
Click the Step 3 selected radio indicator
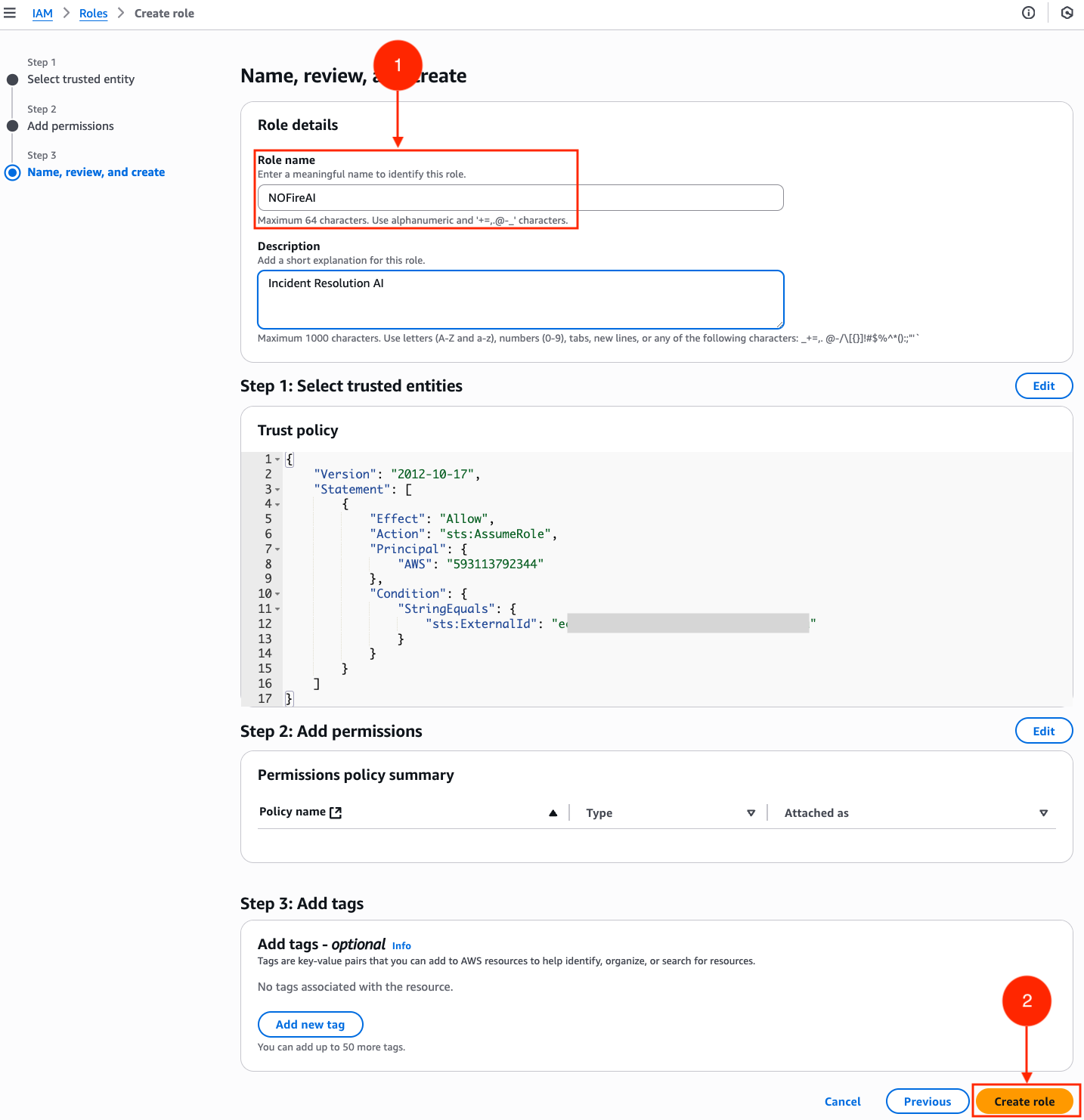12,172
